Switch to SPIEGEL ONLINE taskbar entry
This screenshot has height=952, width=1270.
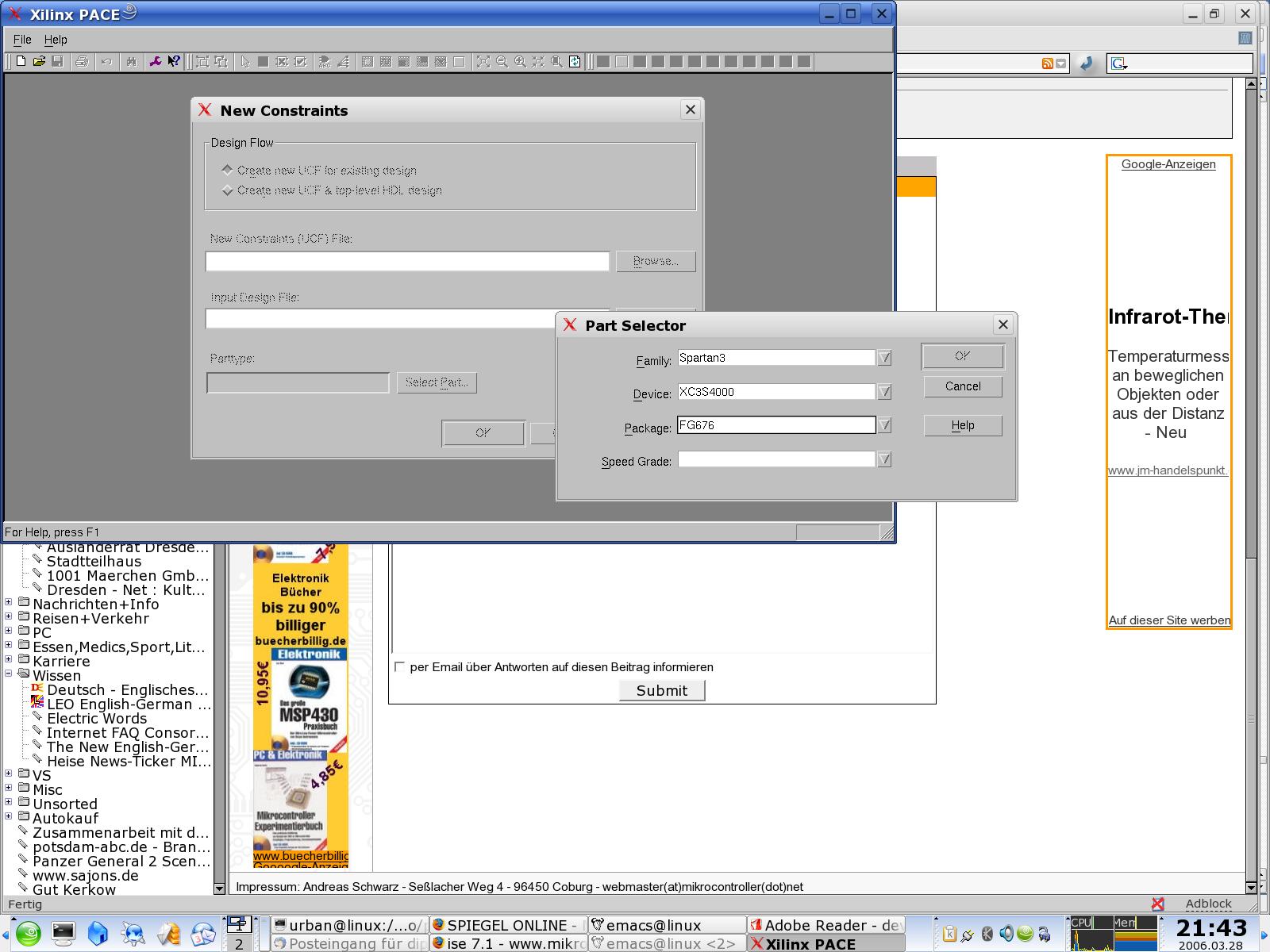(508, 925)
